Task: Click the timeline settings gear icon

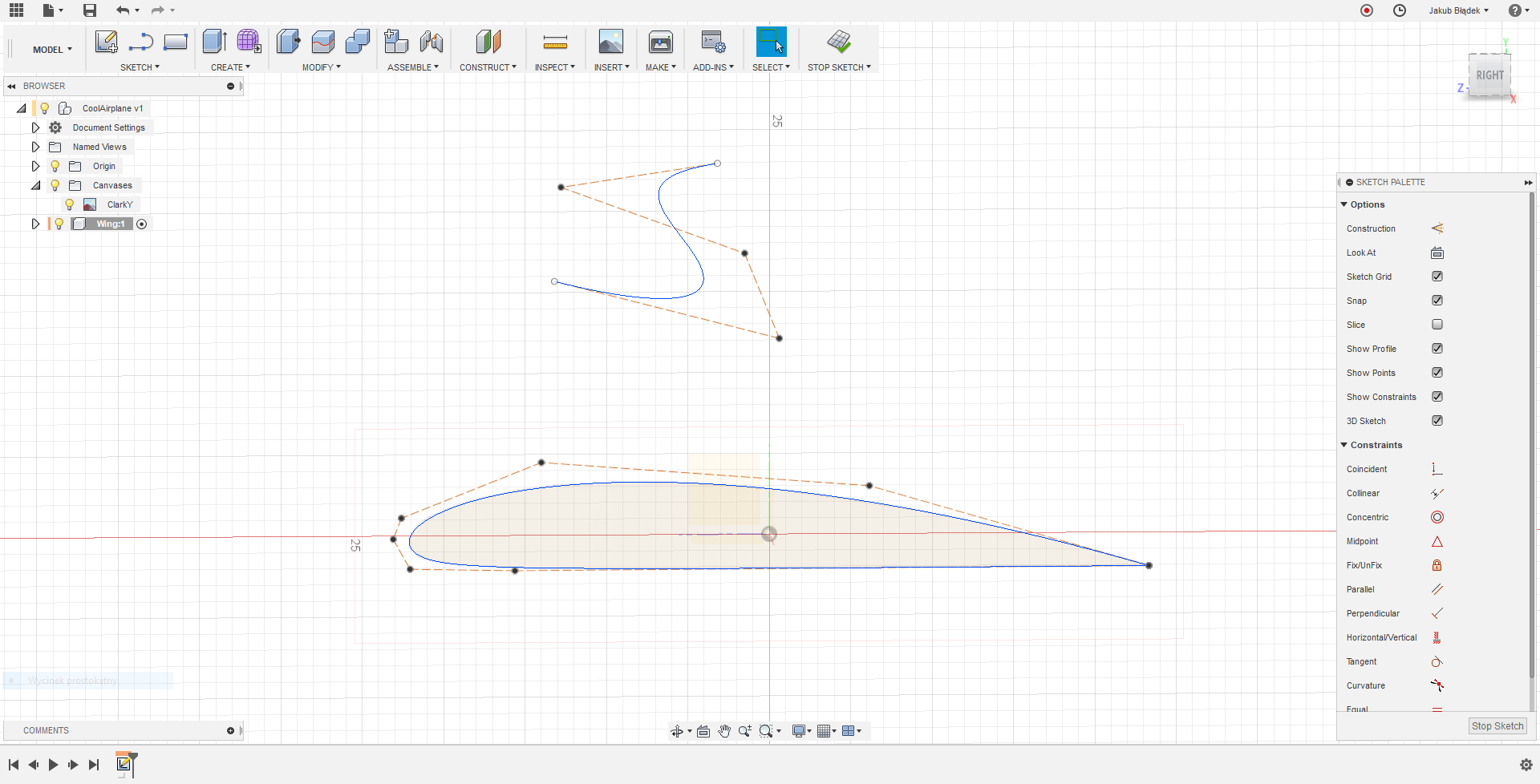Action: coord(1526,765)
